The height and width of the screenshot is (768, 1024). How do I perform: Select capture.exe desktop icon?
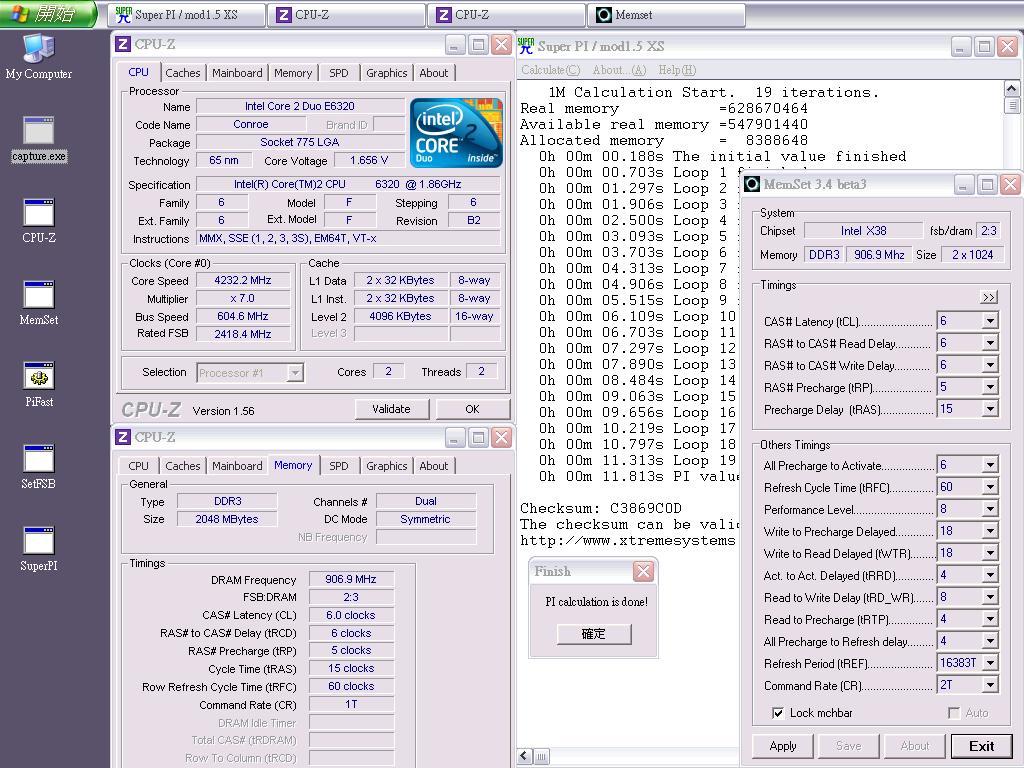click(x=39, y=139)
